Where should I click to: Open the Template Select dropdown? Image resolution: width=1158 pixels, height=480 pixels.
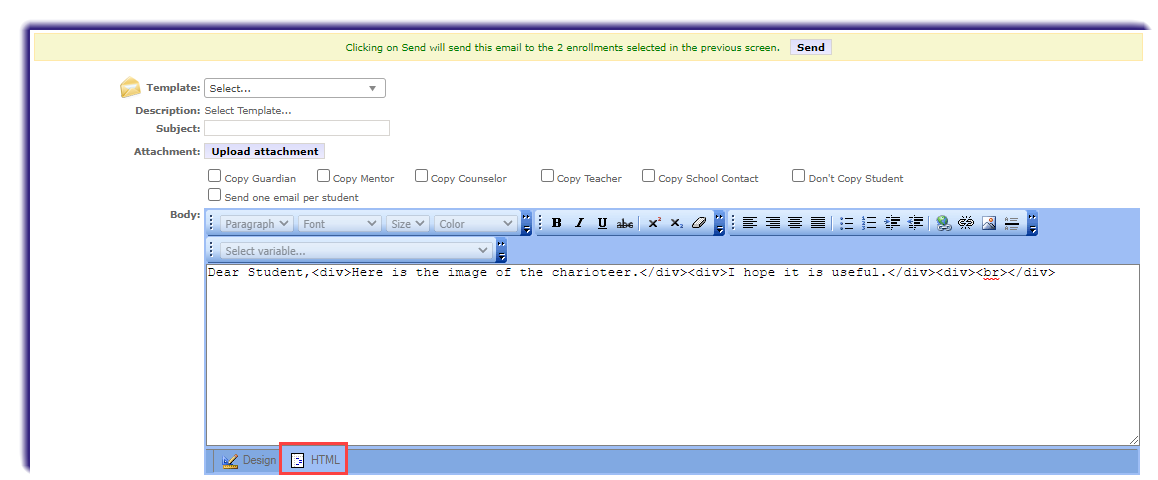(x=295, y=88)
